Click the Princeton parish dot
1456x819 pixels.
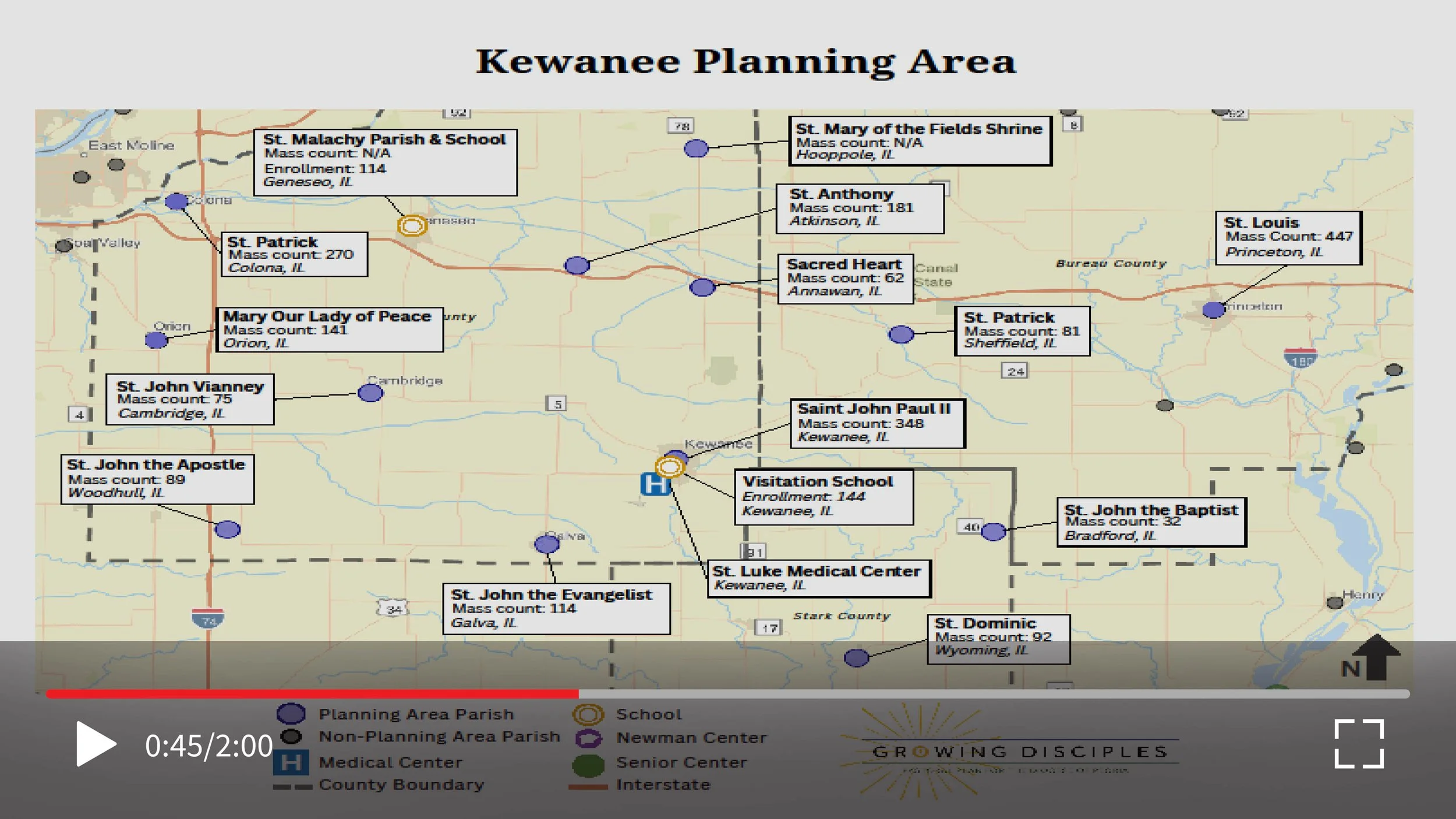pos(1214,310)
